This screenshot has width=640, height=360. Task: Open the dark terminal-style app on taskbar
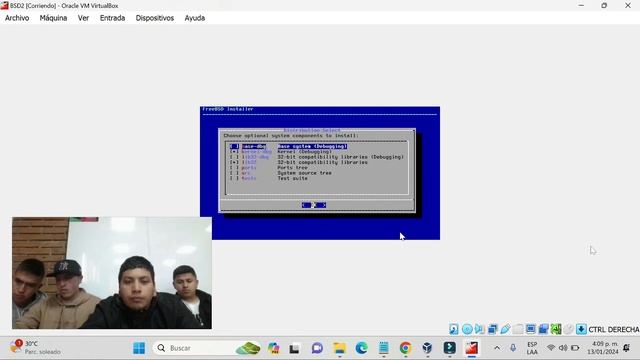click(449, 348)
